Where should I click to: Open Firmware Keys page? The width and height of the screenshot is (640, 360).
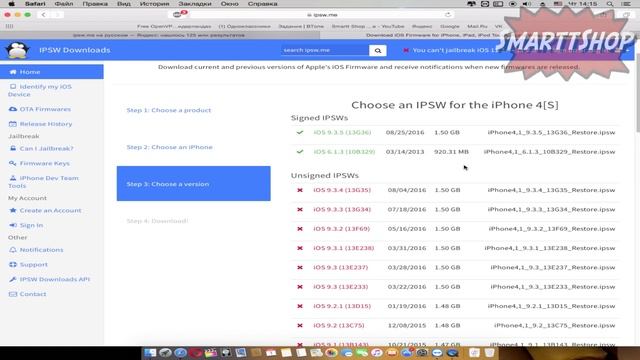pos(39,163)
